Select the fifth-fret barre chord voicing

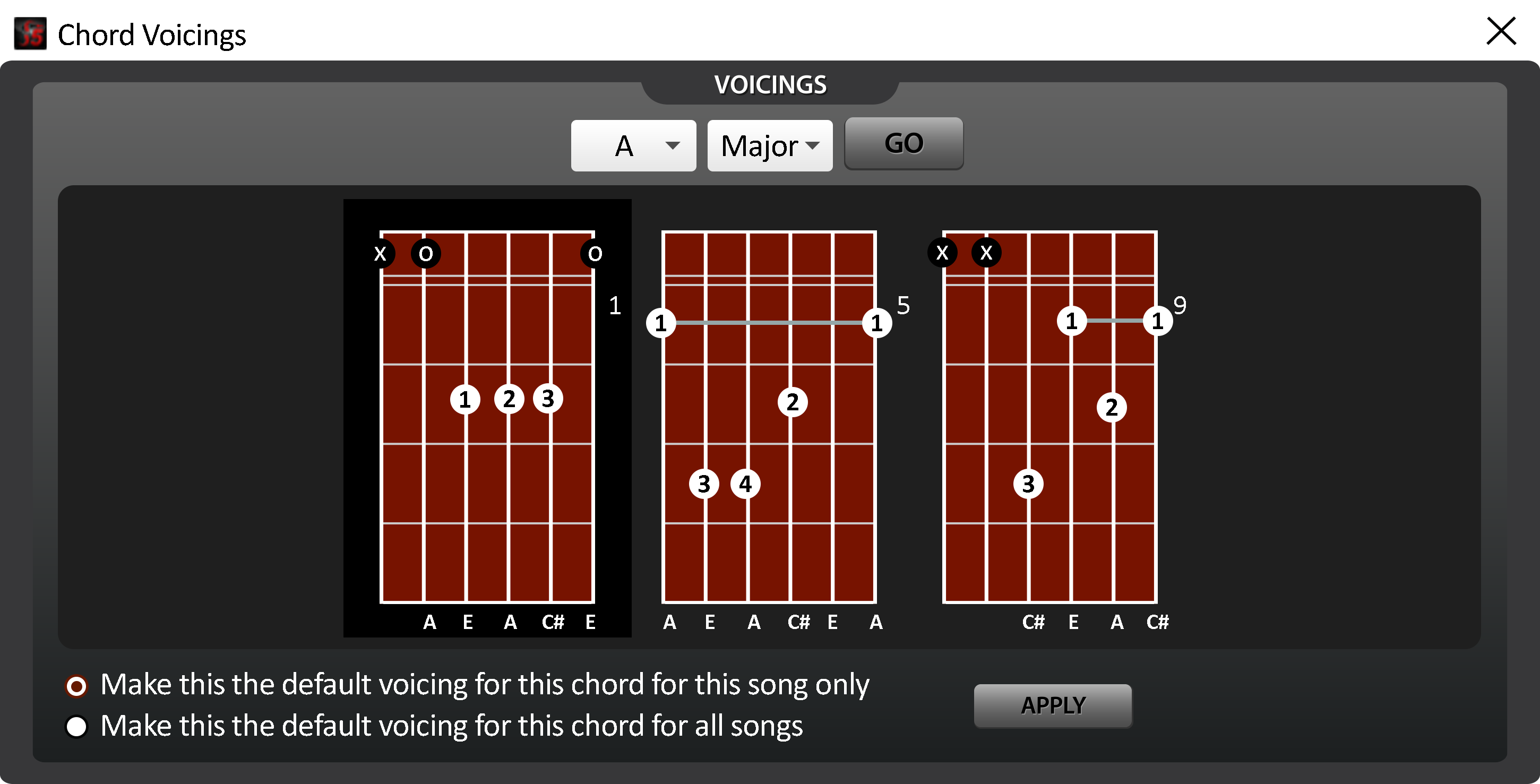tap(769, 418)
